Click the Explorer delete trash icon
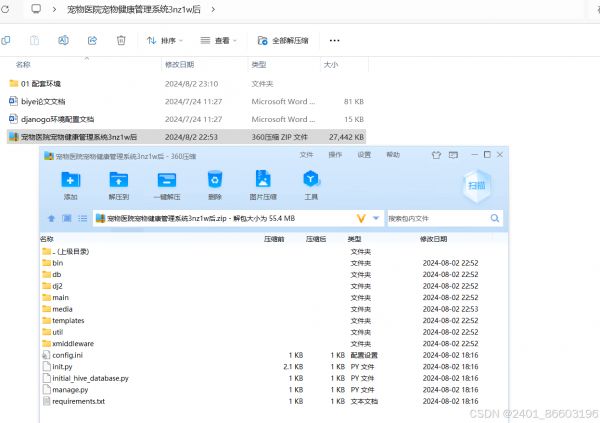Image resolution: width=600 pixels, height=423 pixels. point(121,40)
